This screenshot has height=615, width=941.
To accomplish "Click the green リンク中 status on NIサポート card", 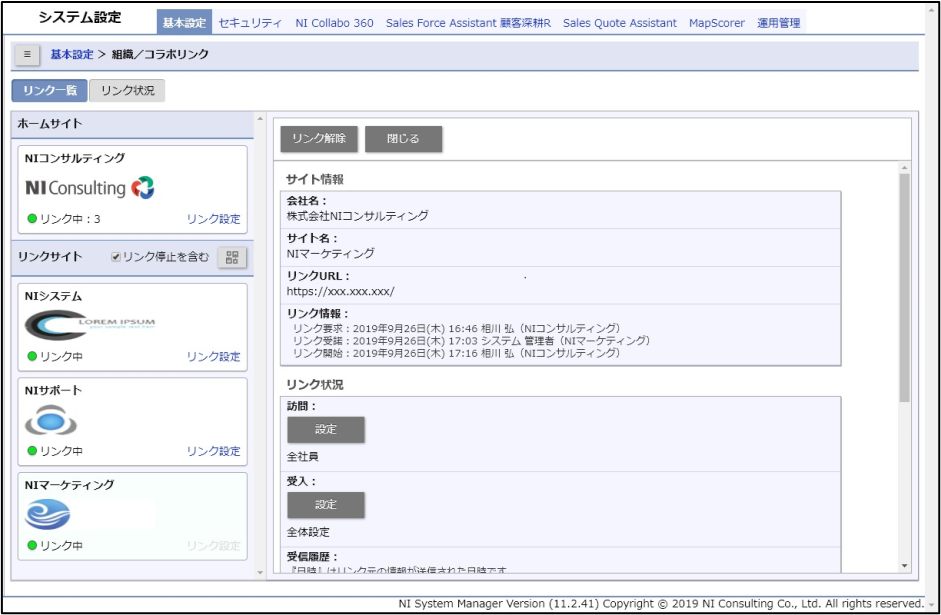I will point(55,451).
